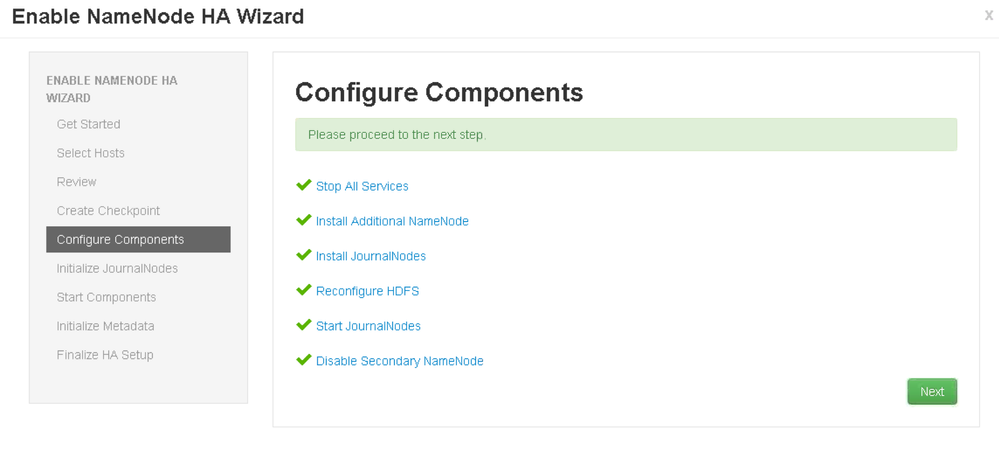Click checkmark for Disable Secondary NameNode
This screenshot has width=999, height=450.
(304, 361)
